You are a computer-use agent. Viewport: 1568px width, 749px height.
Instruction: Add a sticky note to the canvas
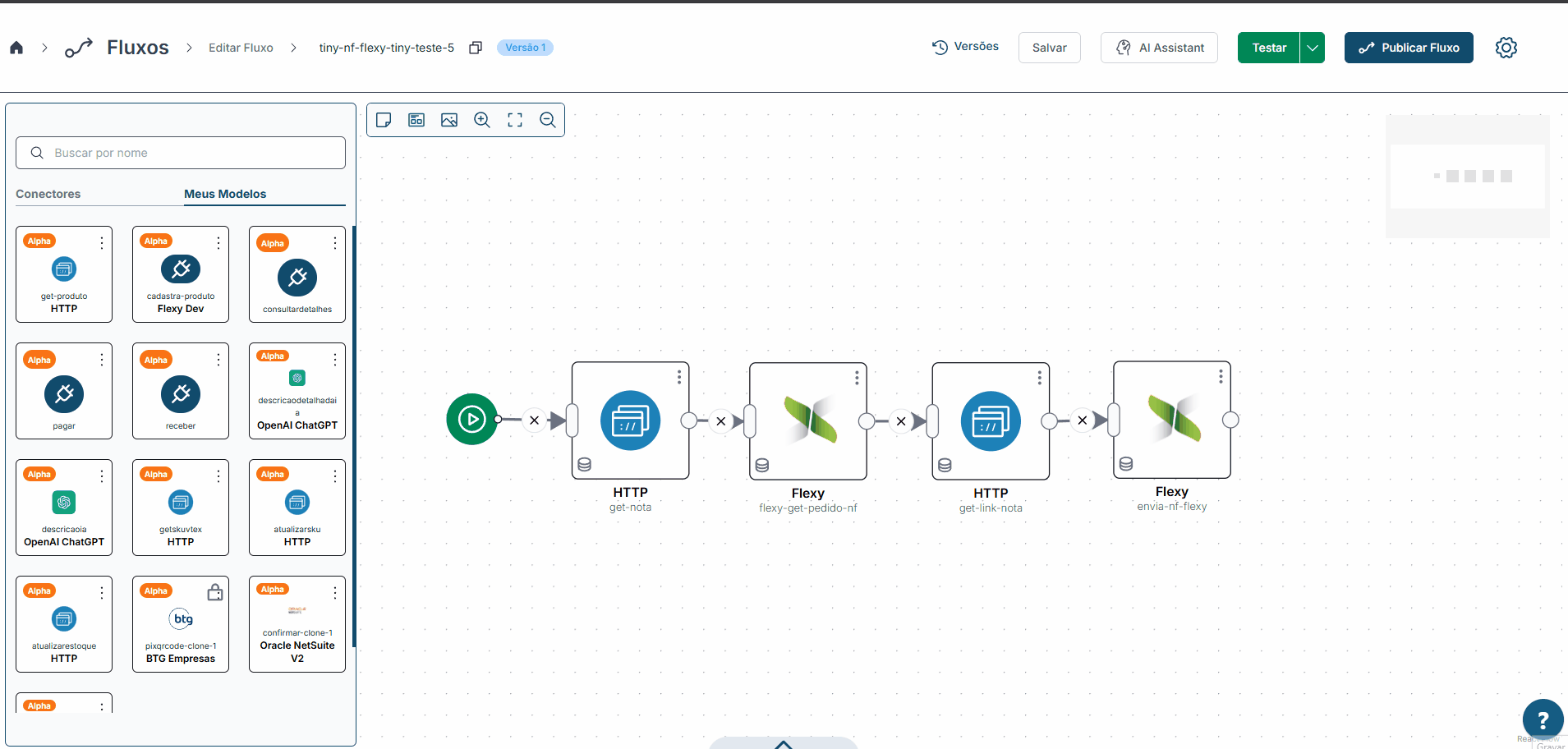[x=384, y=120]
